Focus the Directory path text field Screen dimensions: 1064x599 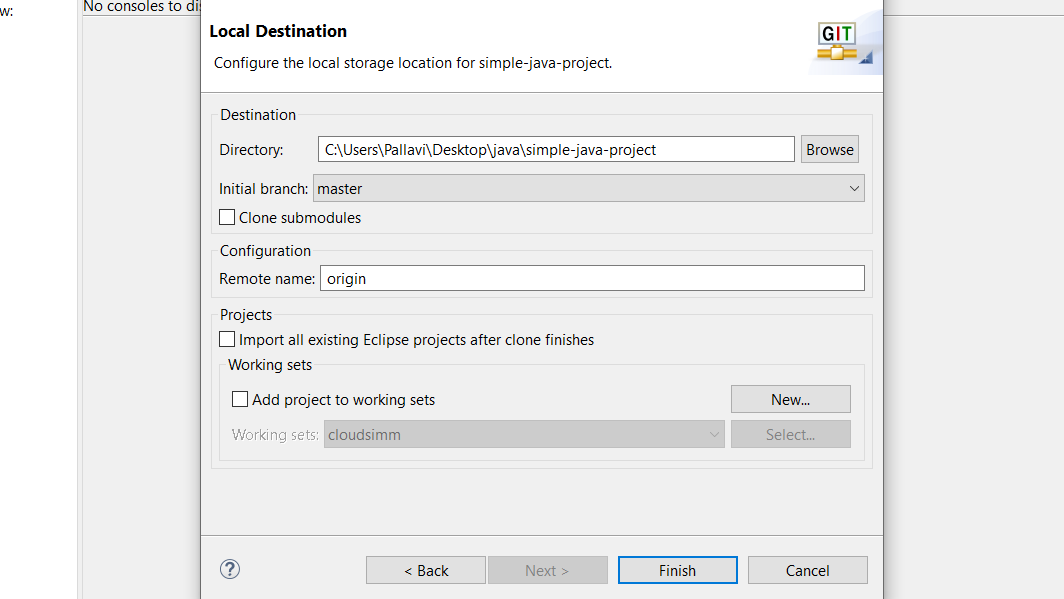(x=556, y=150)
